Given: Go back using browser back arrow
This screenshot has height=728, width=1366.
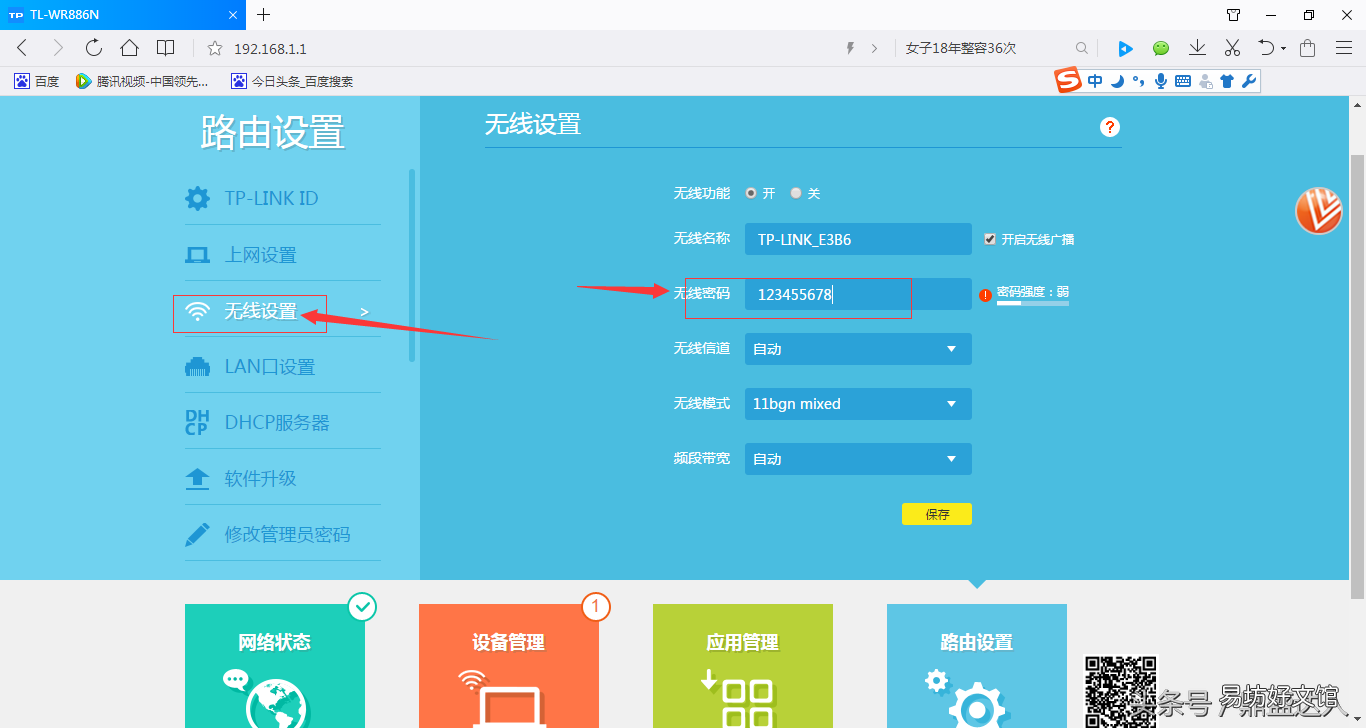Looking at the screenshot, I should (x=23, y=48).
